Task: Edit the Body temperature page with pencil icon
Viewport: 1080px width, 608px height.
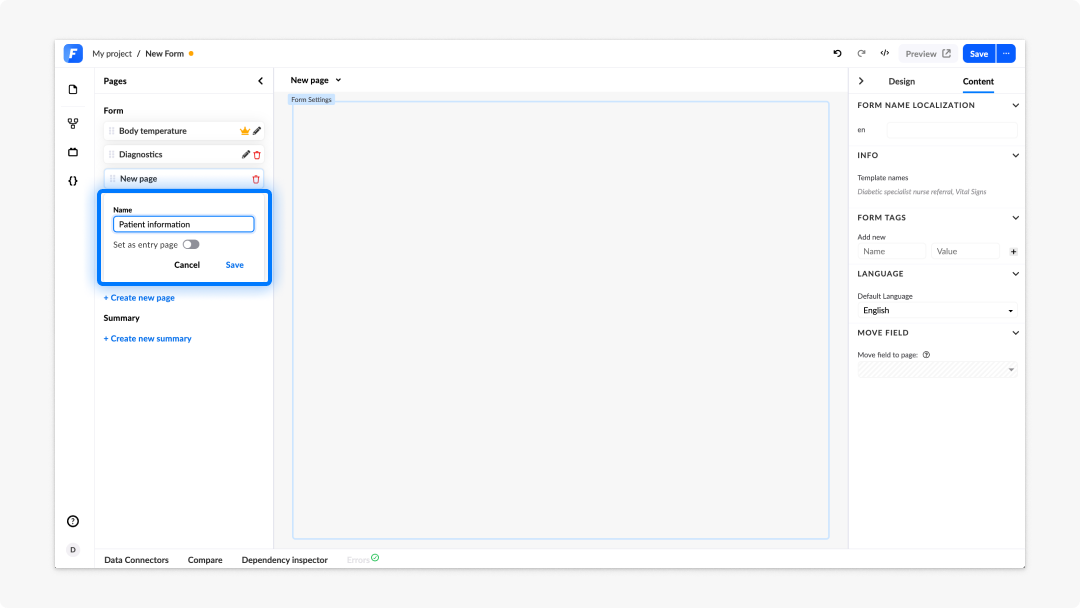Action: pyautogui.click(x=257, y=131)
